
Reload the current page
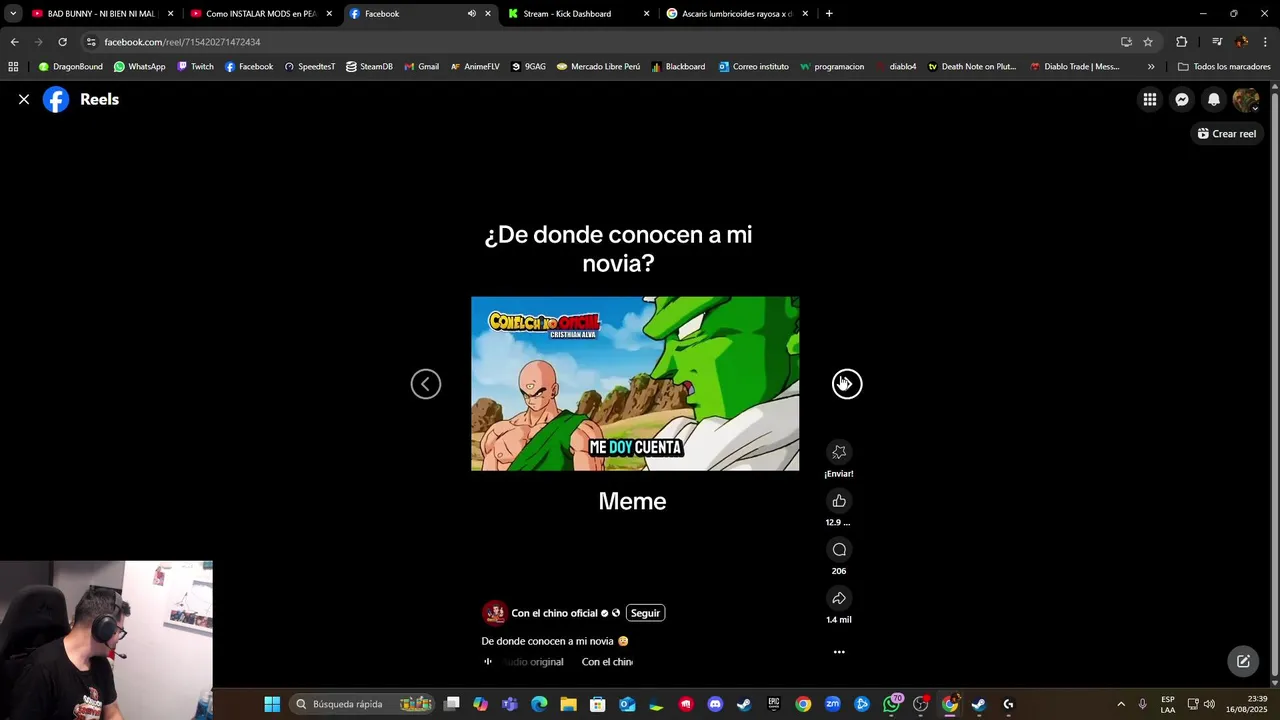(x=62, y=42)
